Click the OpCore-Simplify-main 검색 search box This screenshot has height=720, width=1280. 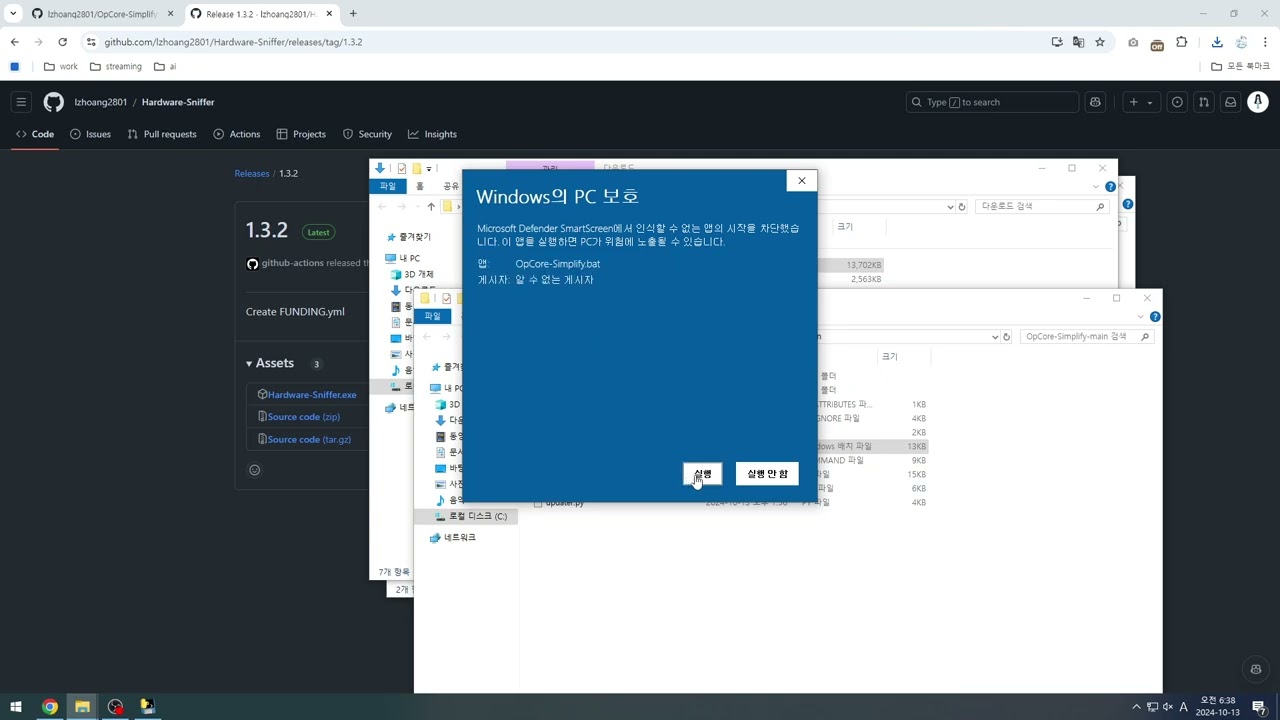click(1086, 337)
